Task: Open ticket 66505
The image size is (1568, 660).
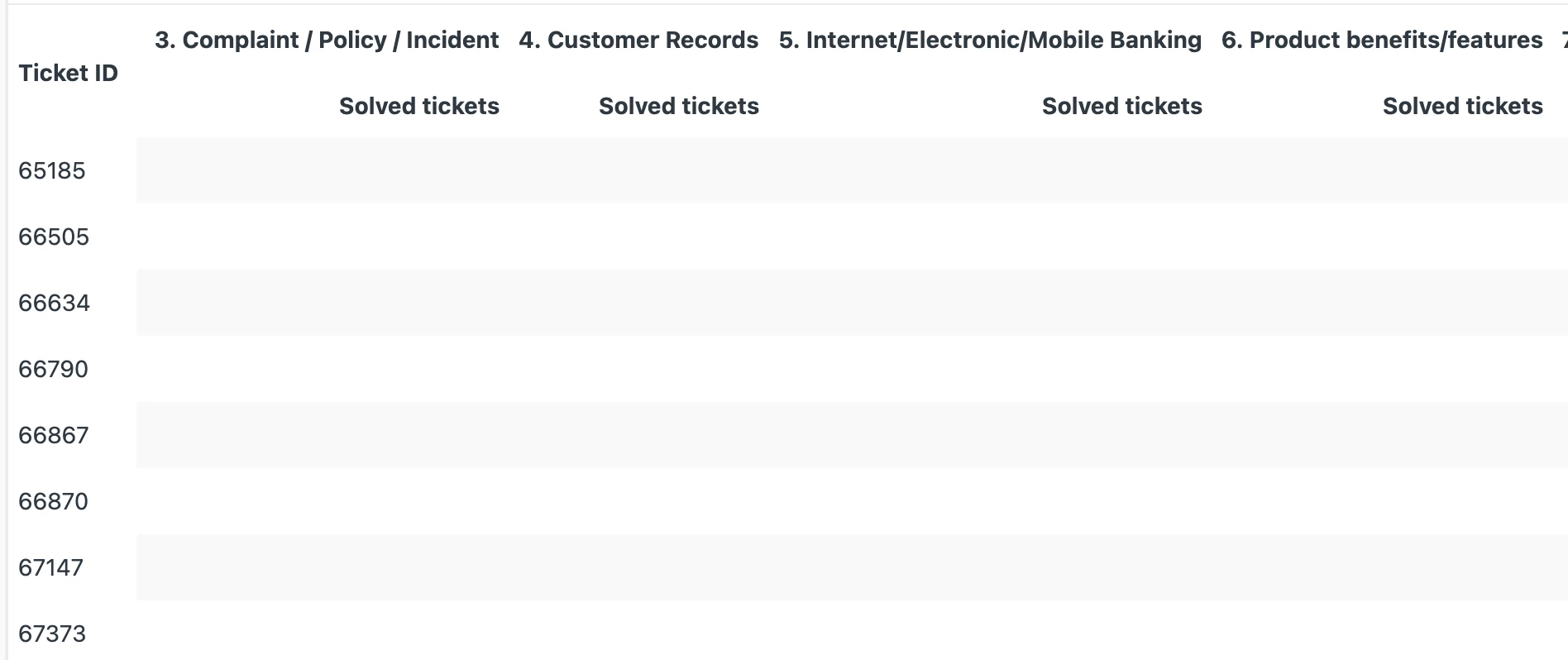Action: coord(54,237)
